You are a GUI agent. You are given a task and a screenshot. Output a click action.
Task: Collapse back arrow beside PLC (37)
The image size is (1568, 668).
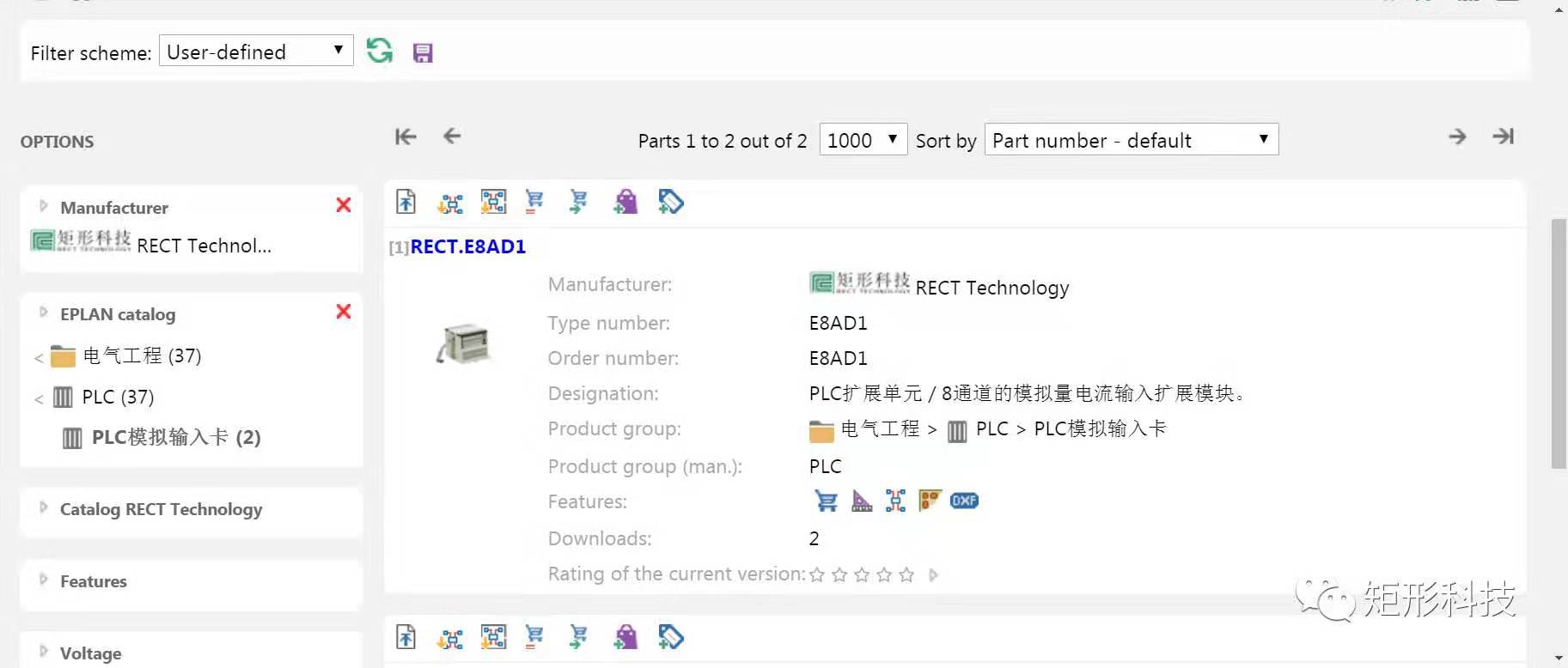pos(39,398)
